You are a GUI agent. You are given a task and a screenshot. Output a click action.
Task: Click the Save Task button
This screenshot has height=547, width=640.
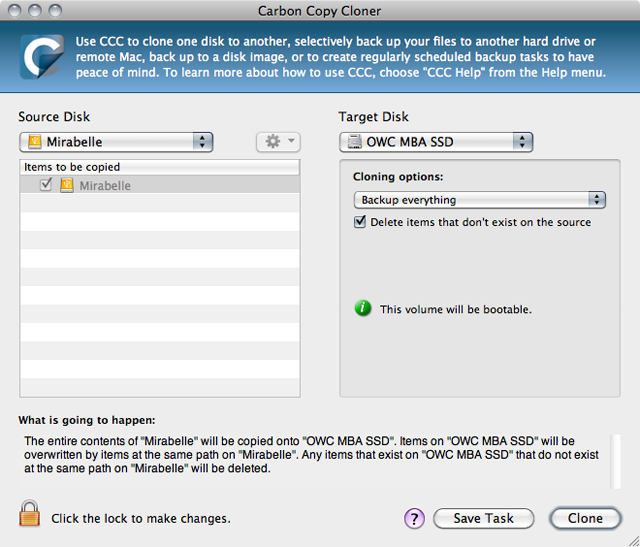(x=484, y=518)
